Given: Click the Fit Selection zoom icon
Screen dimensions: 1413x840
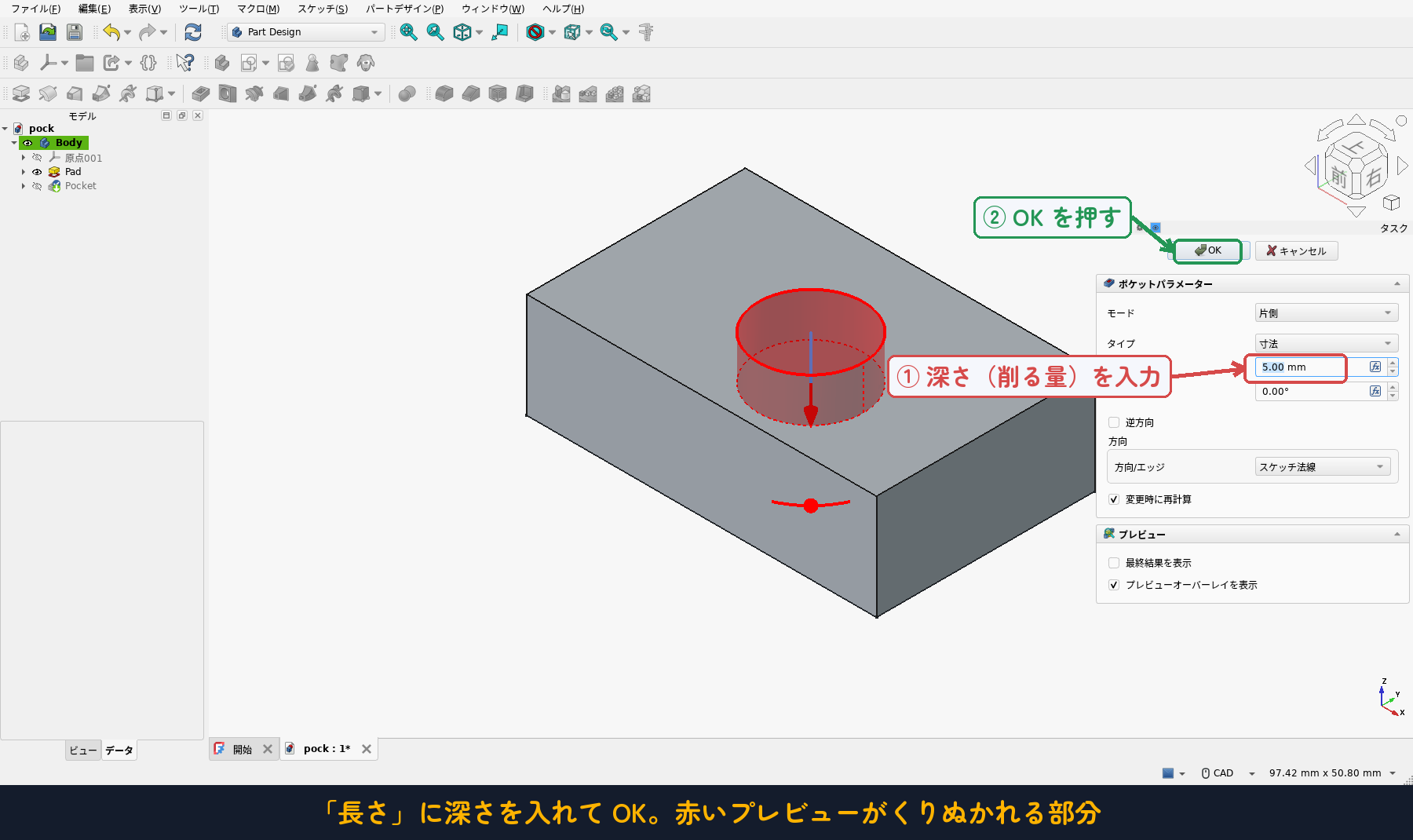Looking at the screenshot, I should tap(436, 32).
